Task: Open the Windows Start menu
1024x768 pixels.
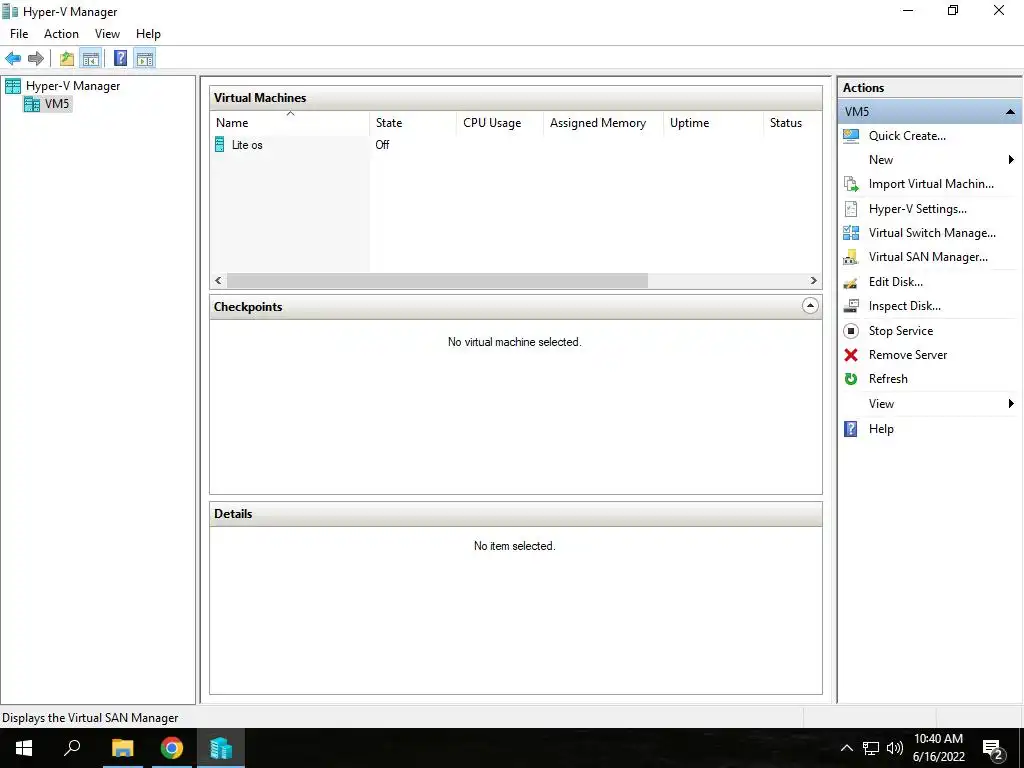Action: [x=24, y=748]
